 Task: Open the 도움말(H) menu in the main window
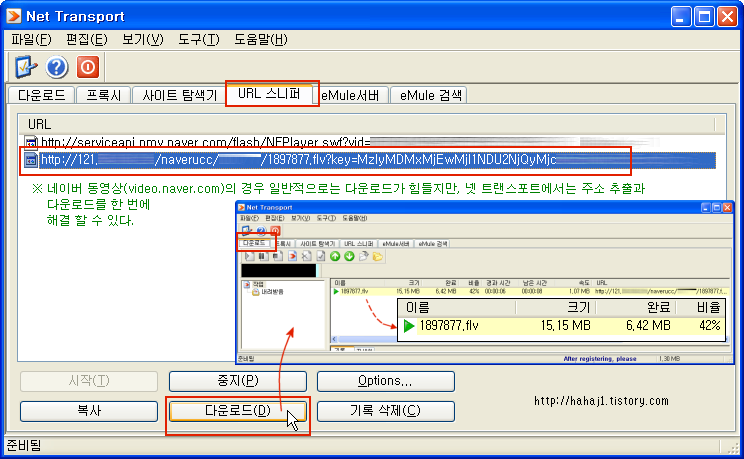(260, 39)
